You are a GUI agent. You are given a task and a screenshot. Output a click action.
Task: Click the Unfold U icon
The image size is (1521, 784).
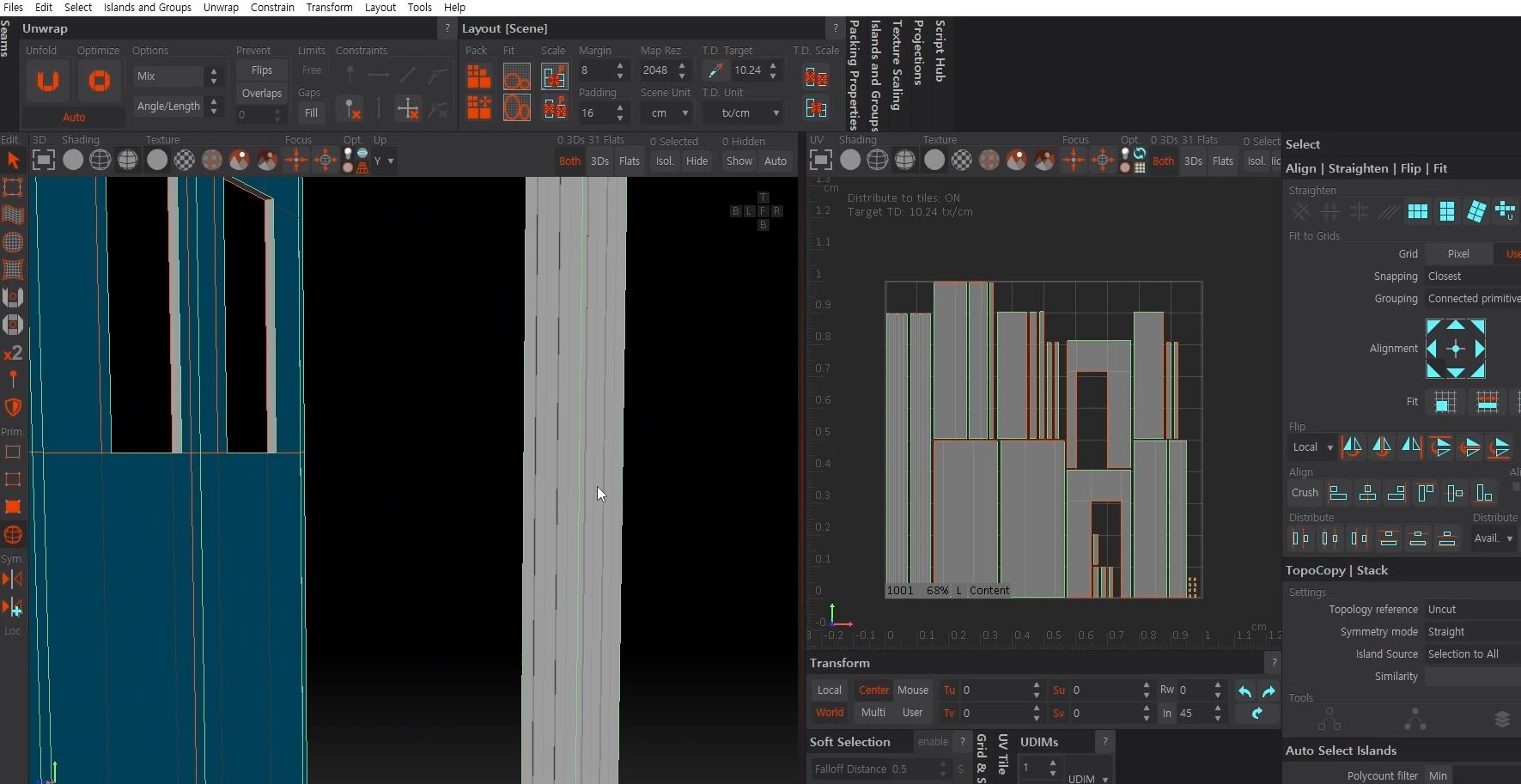[x=48, y=82]
